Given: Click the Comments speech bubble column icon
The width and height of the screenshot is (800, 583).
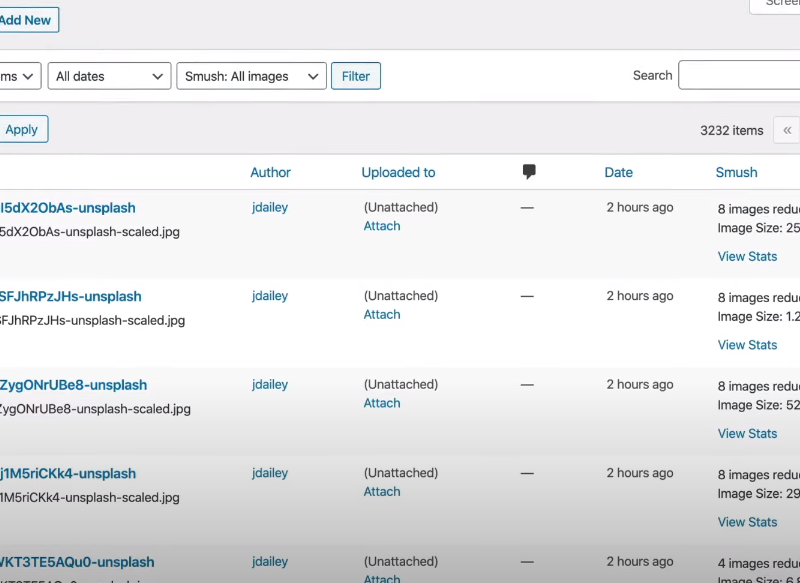Looking at the screenshot, I should click(x=529, y=172).
